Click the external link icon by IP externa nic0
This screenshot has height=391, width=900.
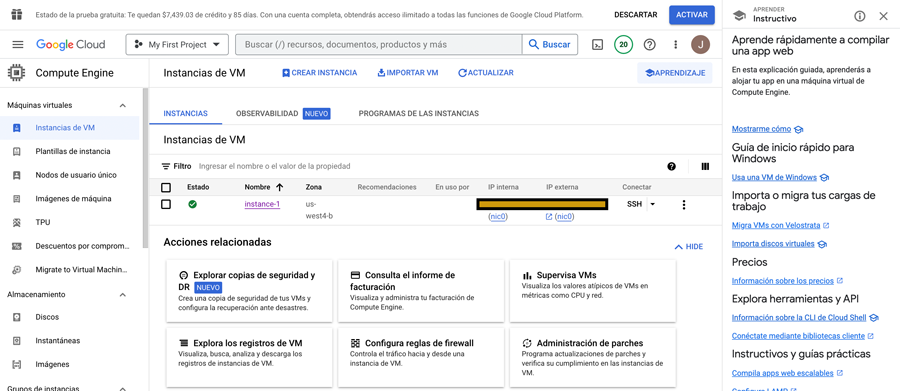549,216
